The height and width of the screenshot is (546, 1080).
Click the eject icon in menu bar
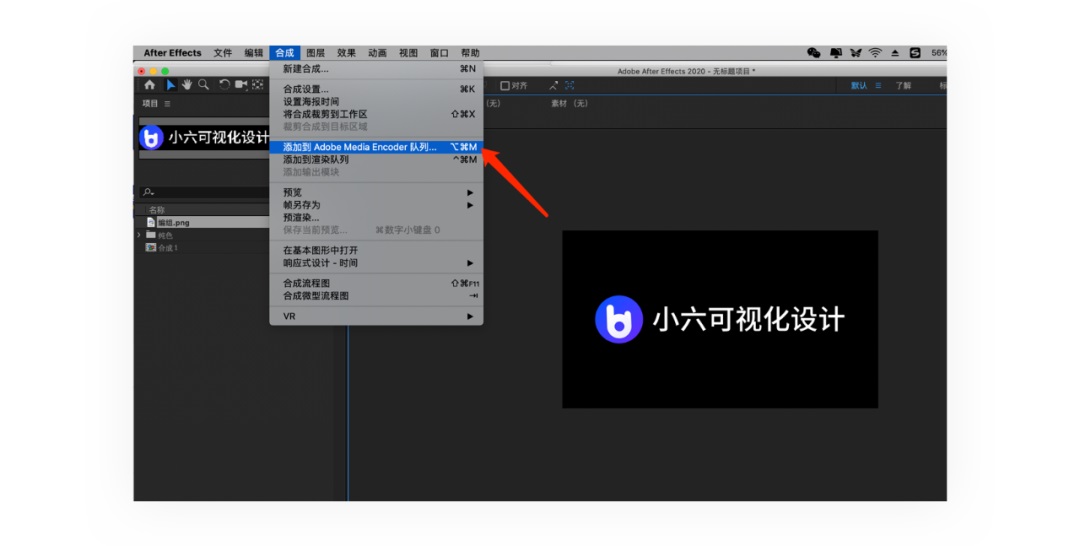coord(895,52)
